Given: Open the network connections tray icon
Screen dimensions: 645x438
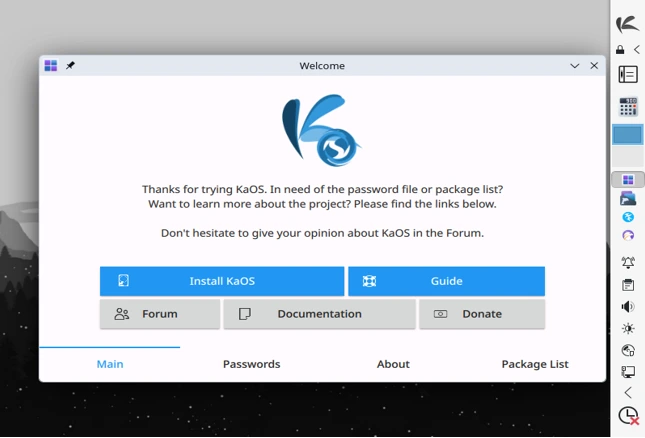Looking at the screenshot, I should 628,372.
